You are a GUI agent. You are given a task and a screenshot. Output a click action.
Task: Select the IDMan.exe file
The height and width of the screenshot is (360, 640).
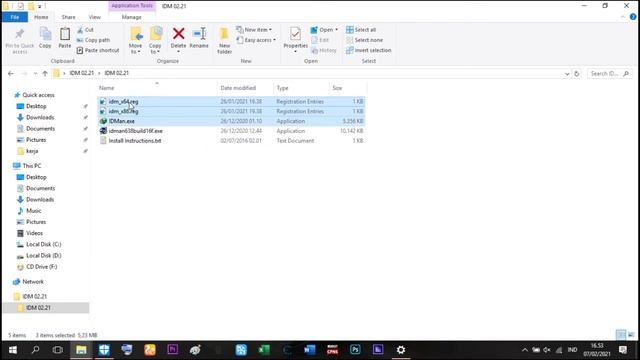pyautogui.click(x=122, y=121)
